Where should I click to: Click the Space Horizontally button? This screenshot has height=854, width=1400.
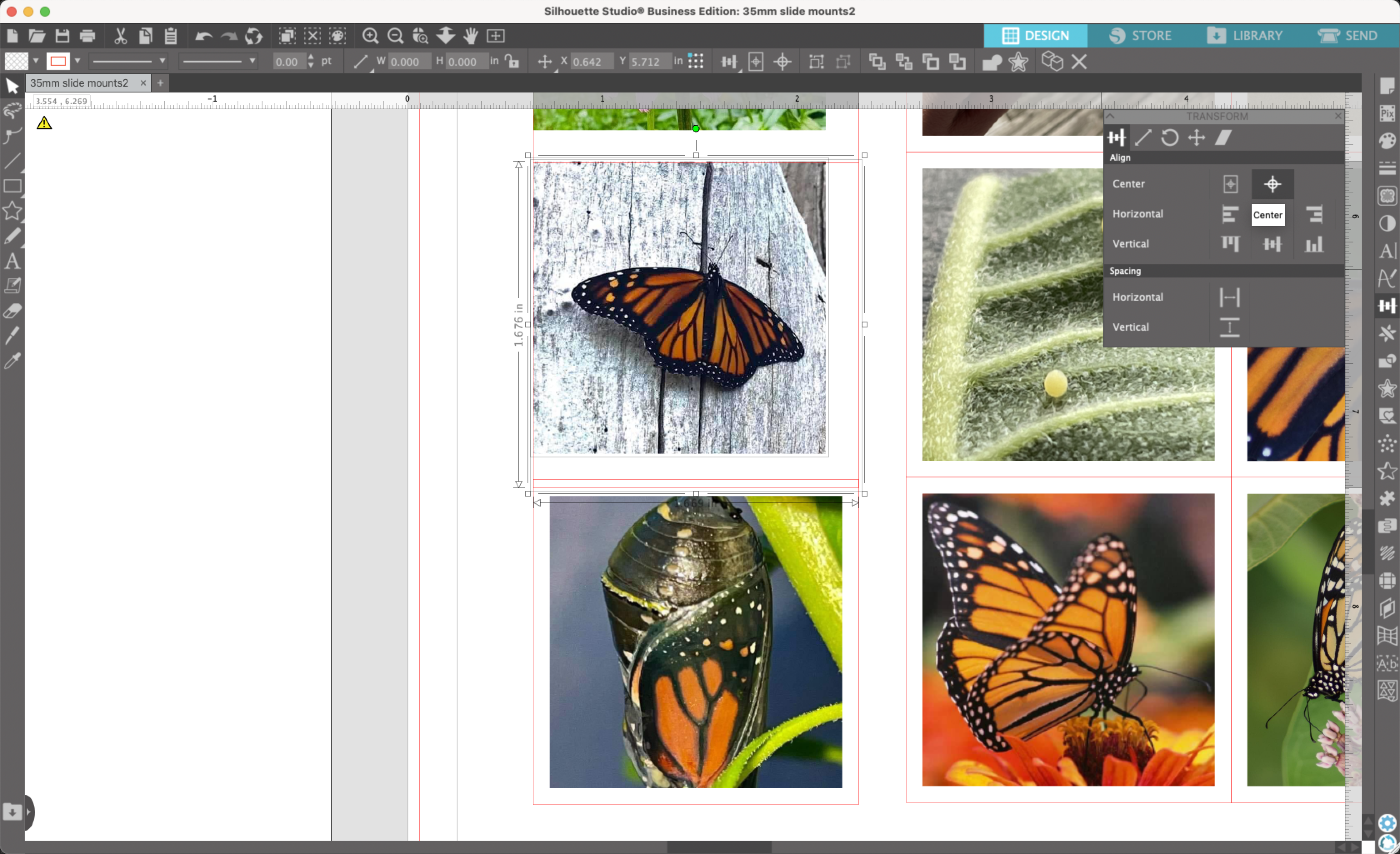[x=1230, y=297]
